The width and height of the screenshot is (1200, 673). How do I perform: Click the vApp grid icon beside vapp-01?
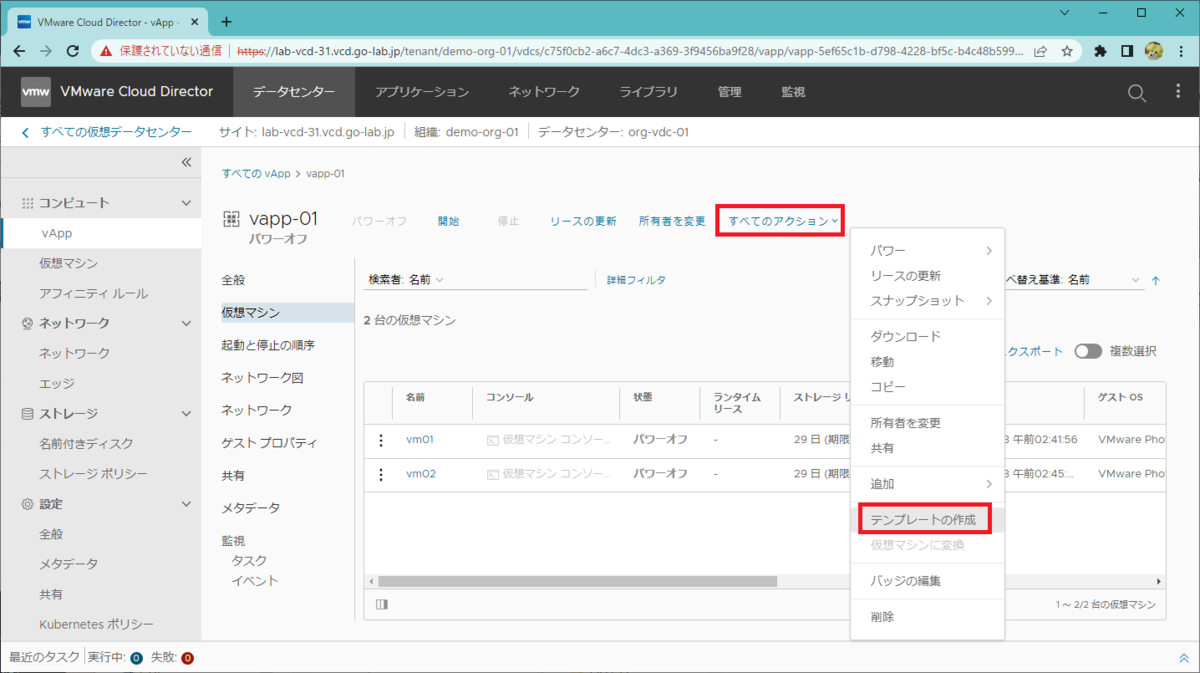tap(231, 219)
